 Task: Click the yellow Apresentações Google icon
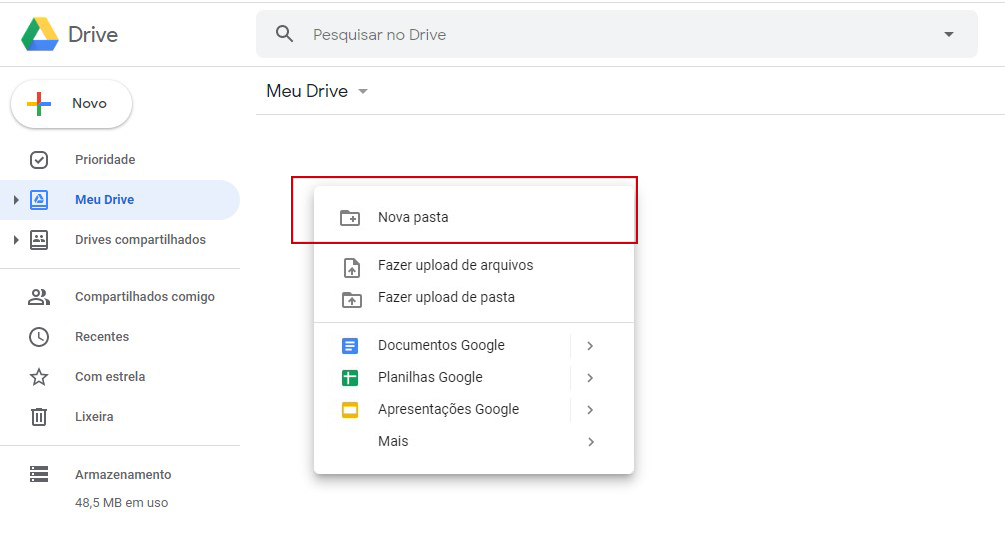(350, 410)
